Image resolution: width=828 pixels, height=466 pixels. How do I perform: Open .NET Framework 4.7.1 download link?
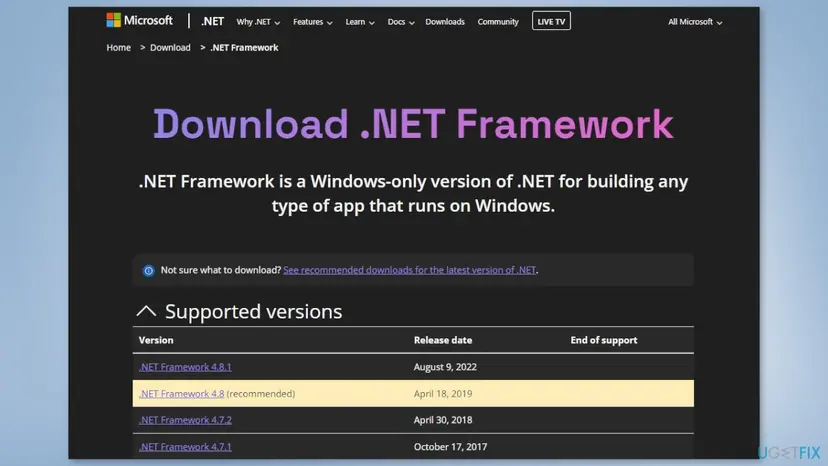(185, 447)
